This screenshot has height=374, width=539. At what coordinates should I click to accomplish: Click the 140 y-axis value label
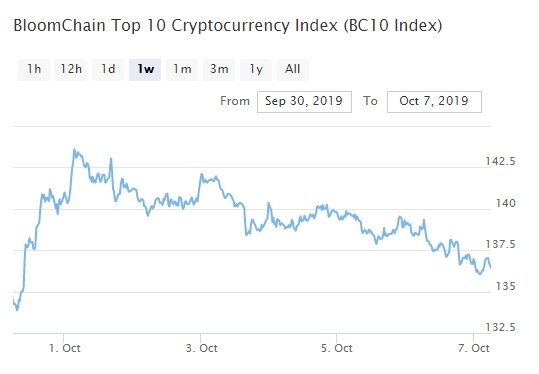click(x=506, y=203)
